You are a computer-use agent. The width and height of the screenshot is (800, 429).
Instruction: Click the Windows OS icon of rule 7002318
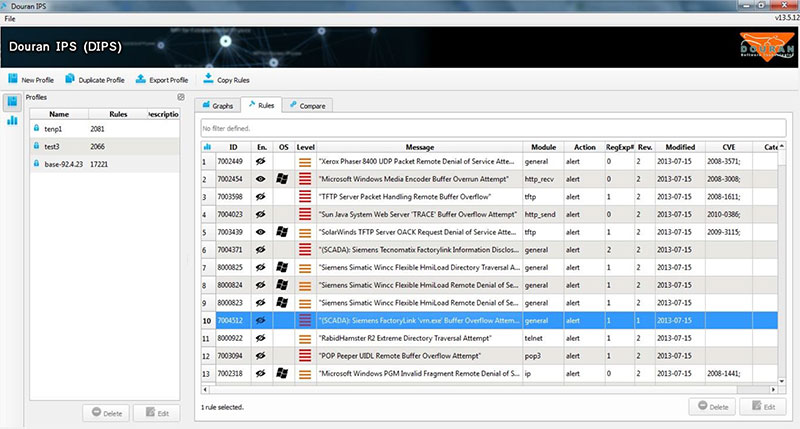282,373
